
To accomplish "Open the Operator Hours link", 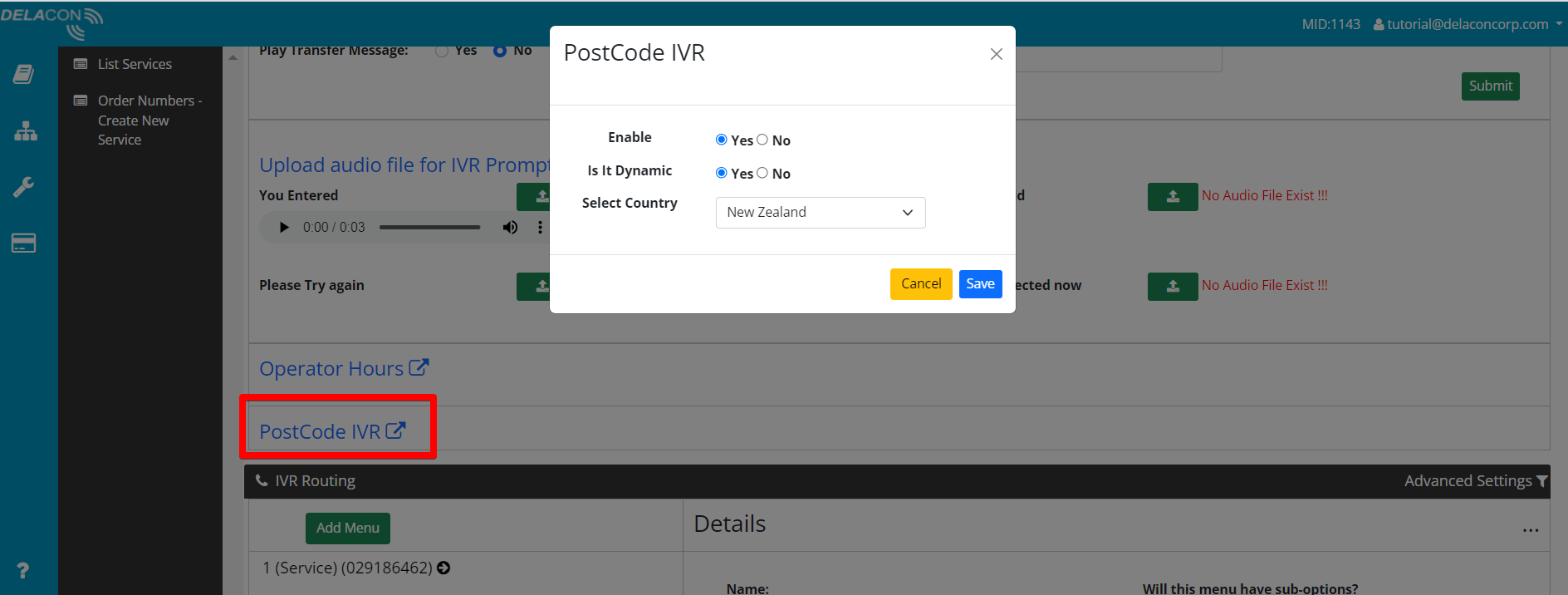I will point(331,368).
